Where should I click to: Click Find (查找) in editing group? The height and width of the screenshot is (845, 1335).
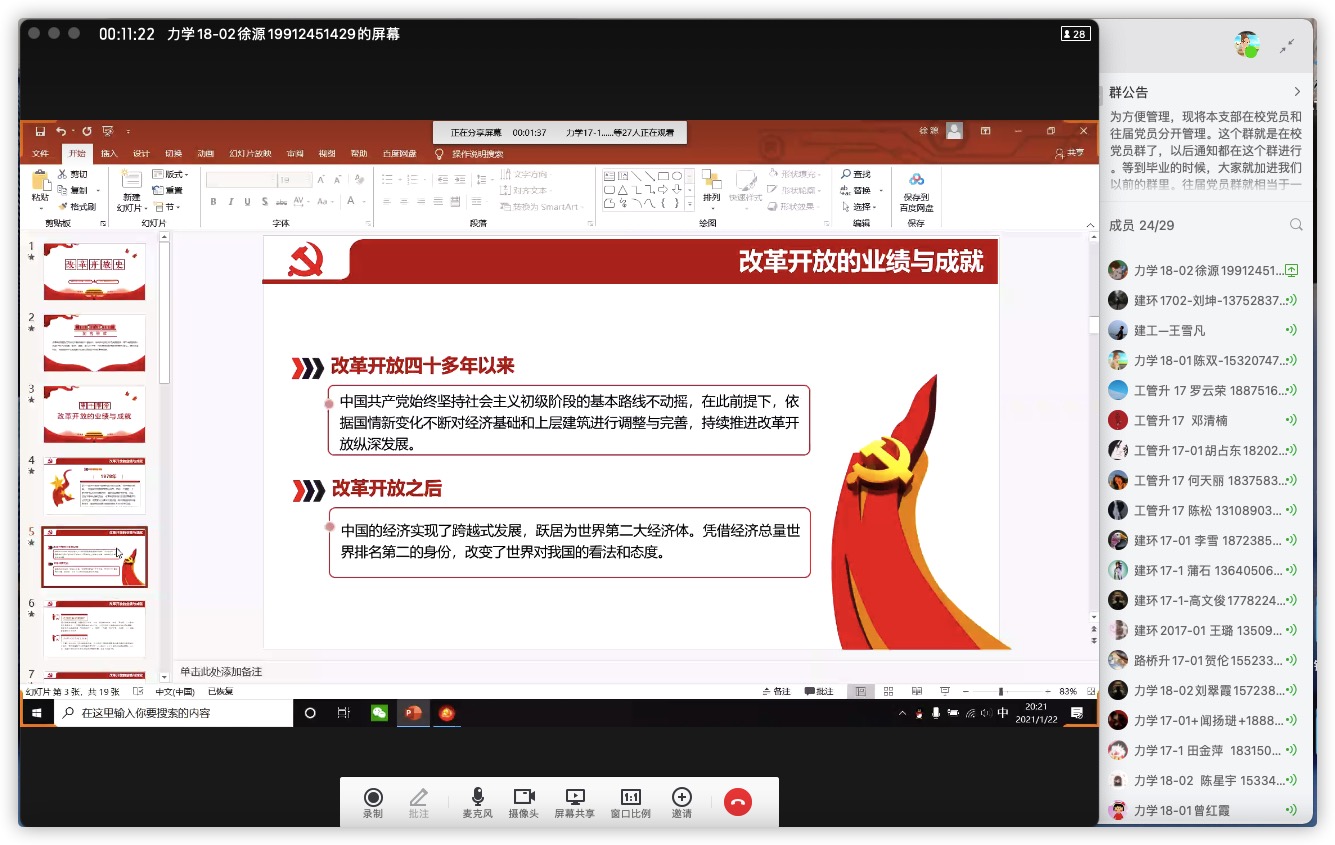click(856, 174)
